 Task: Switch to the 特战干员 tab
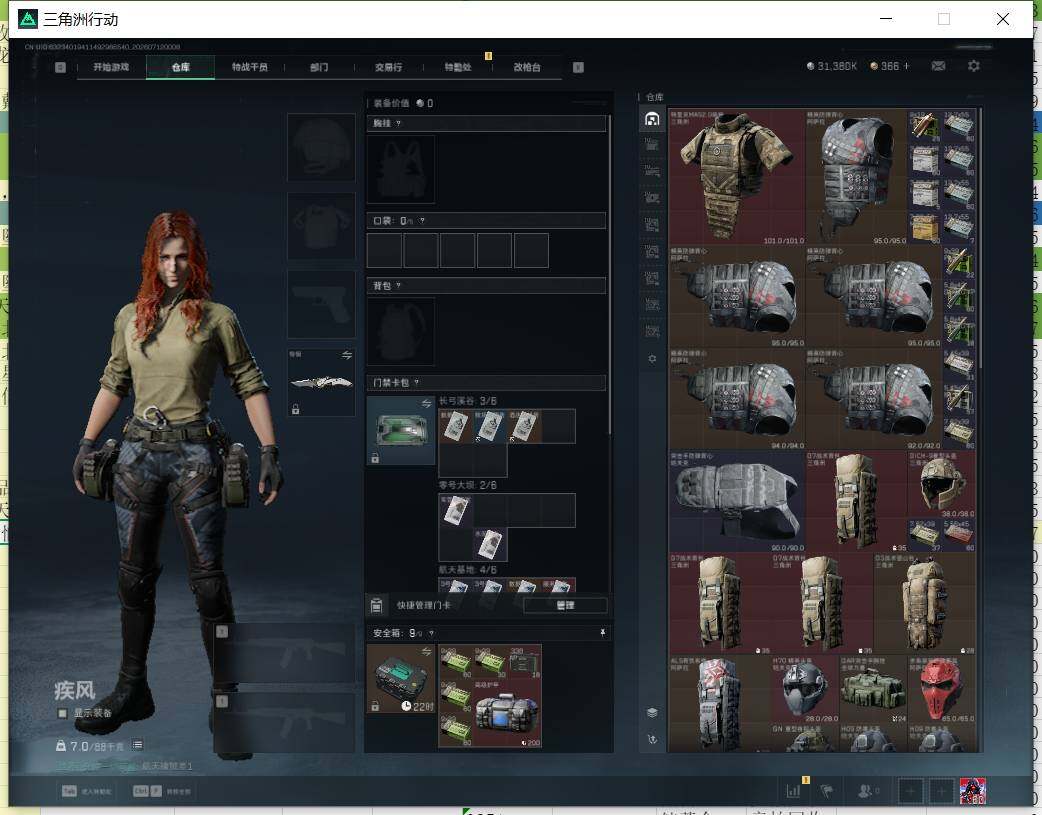point(249,67)
